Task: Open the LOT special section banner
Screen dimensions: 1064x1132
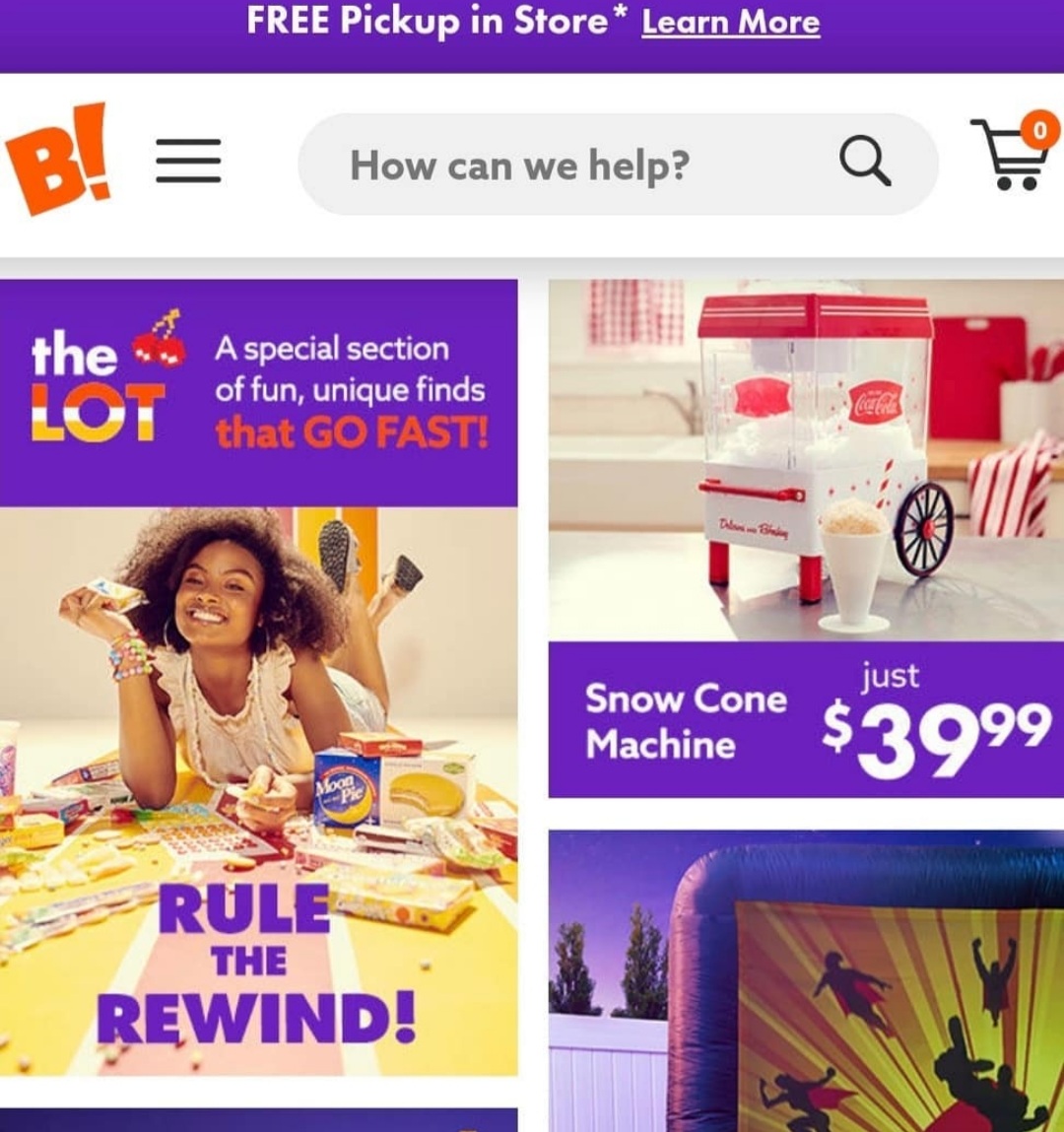Action: 258,393
